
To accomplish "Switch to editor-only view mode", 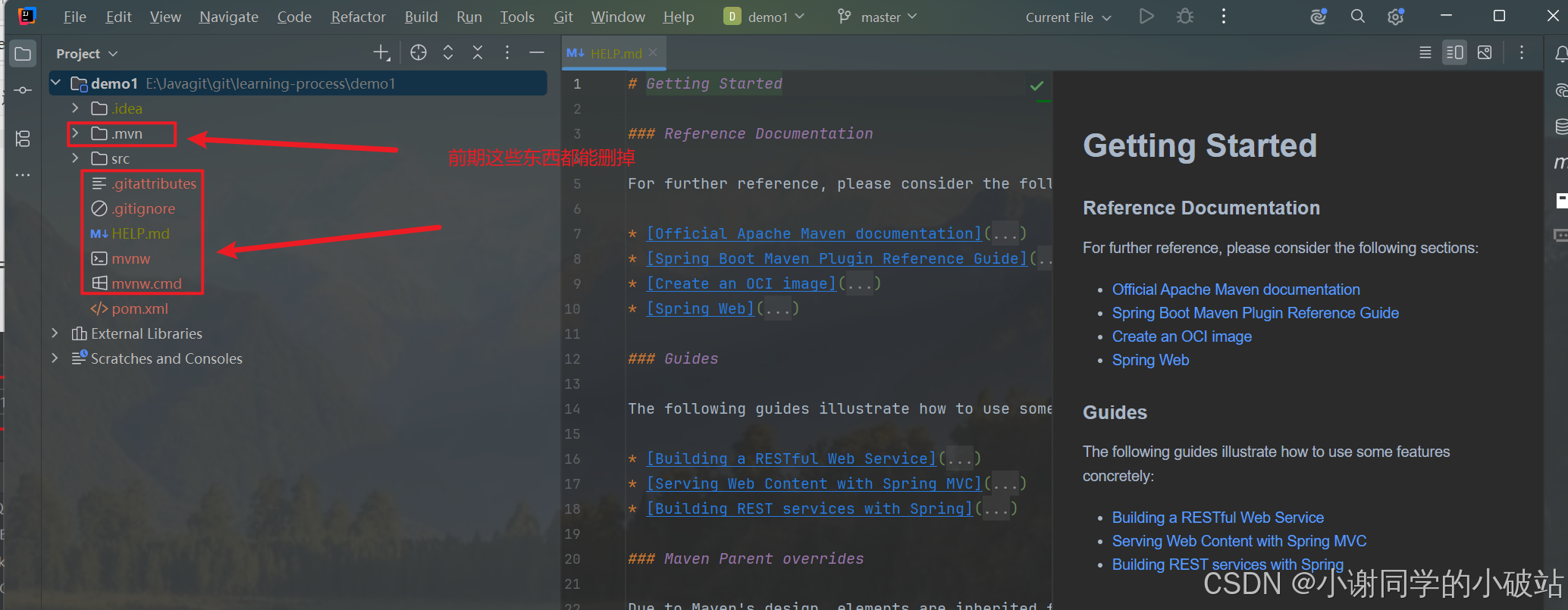I will tap(1425, 52).
